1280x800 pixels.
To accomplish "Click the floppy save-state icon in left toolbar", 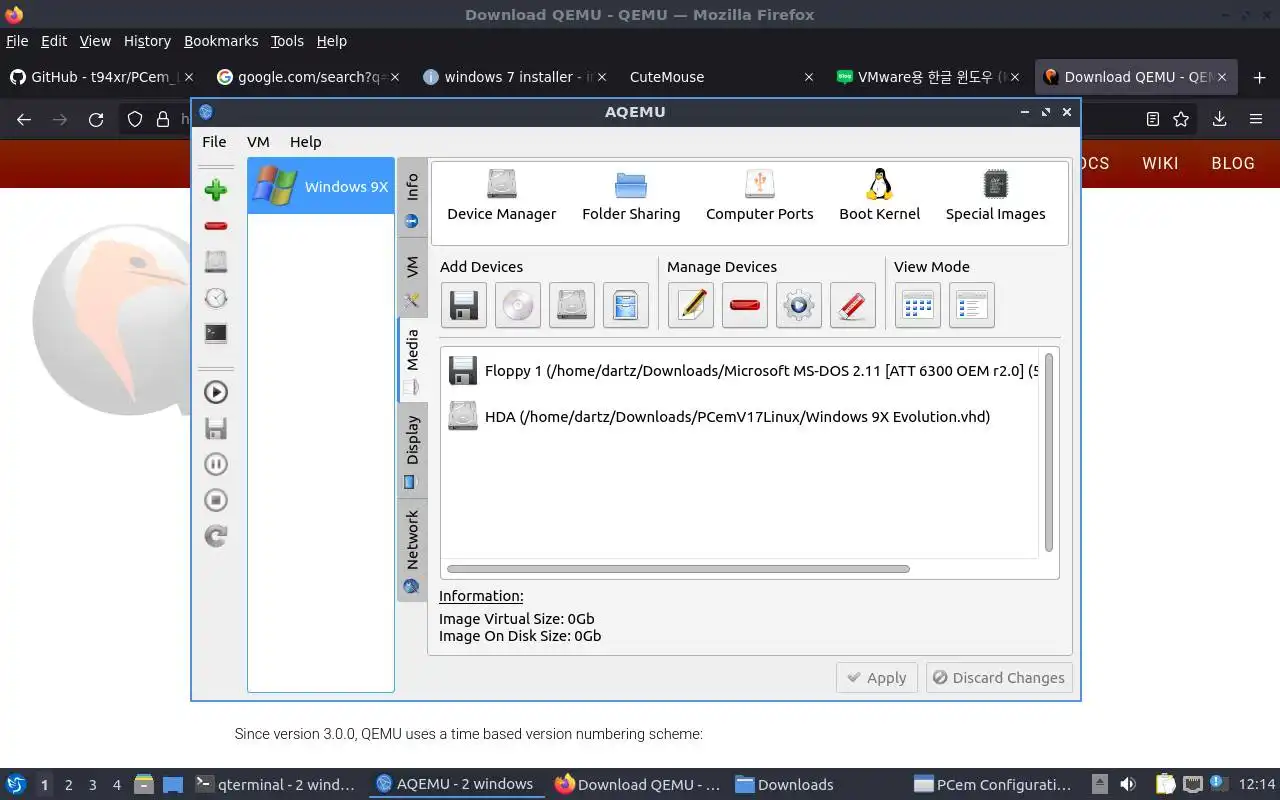I will click(216, 428).
